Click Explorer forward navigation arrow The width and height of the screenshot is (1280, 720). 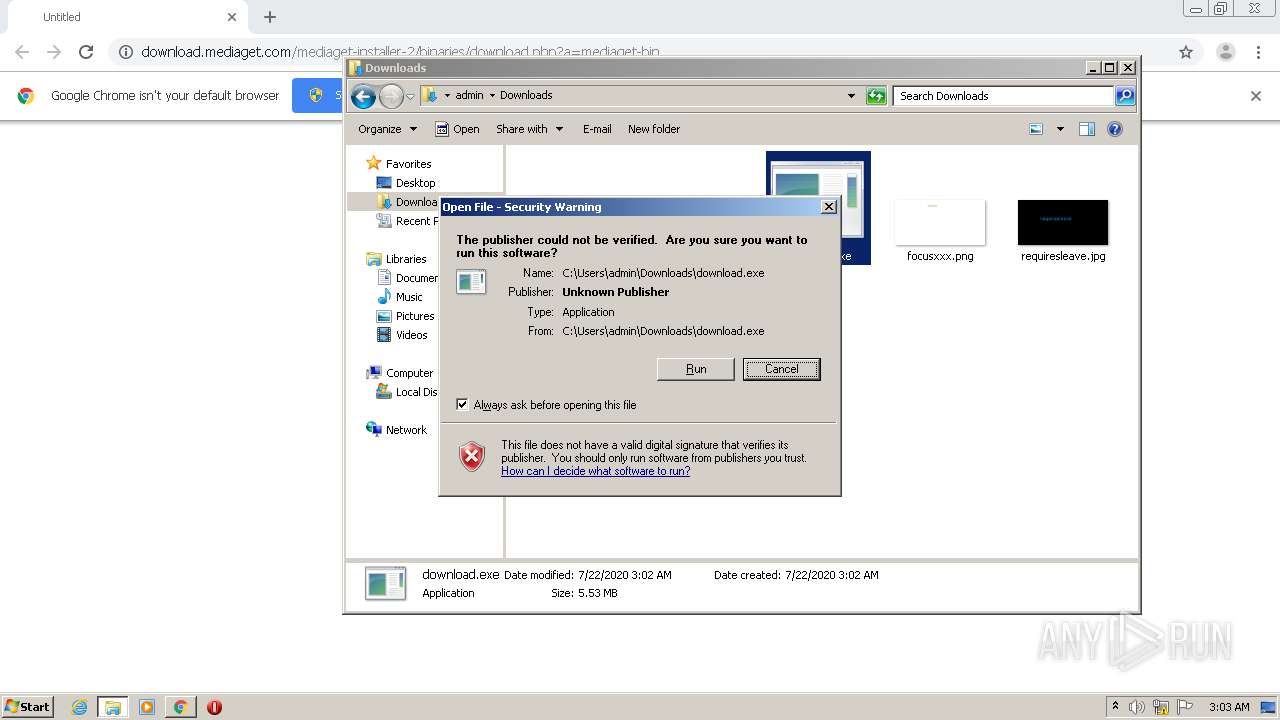pos(391,96)
